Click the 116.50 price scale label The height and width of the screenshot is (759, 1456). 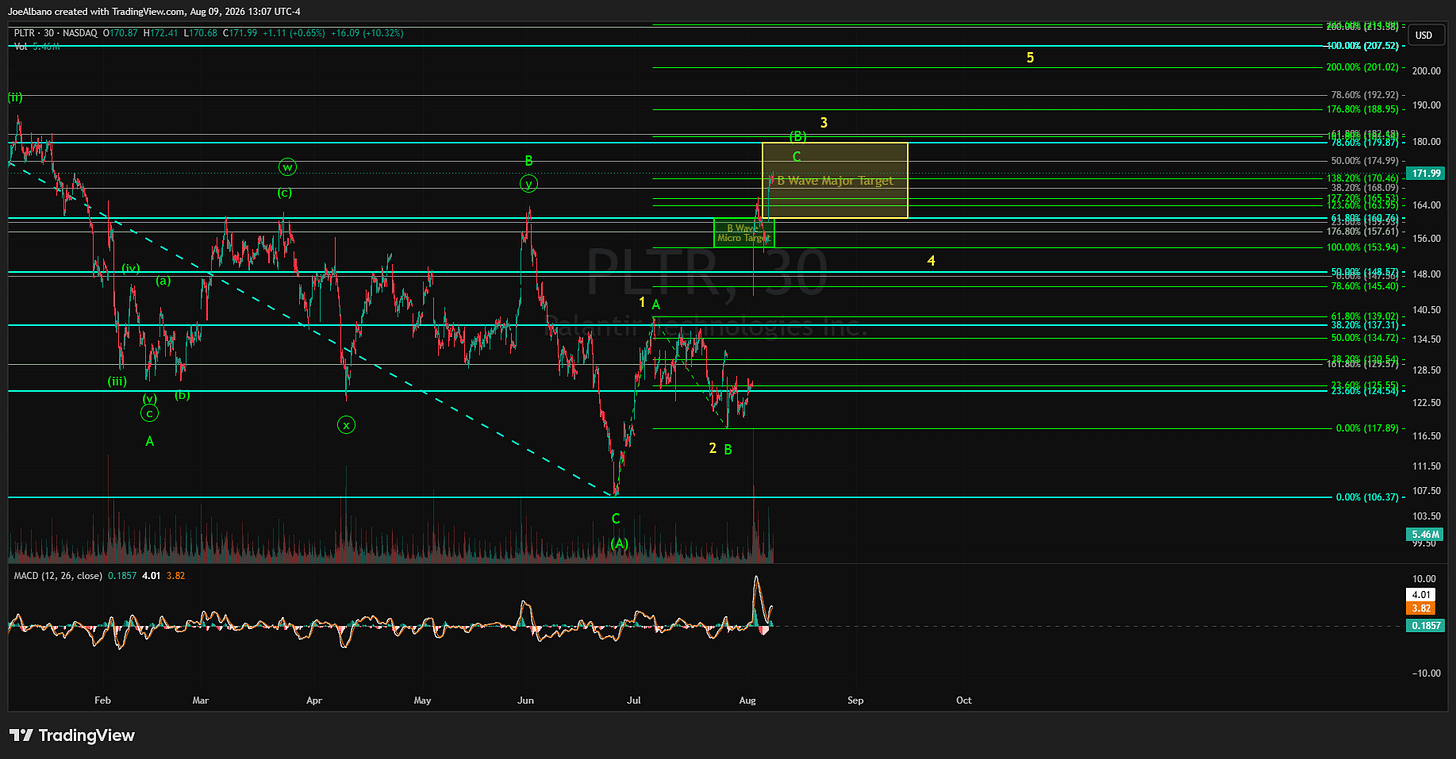pyautogui.click(x=1426, y=436)
